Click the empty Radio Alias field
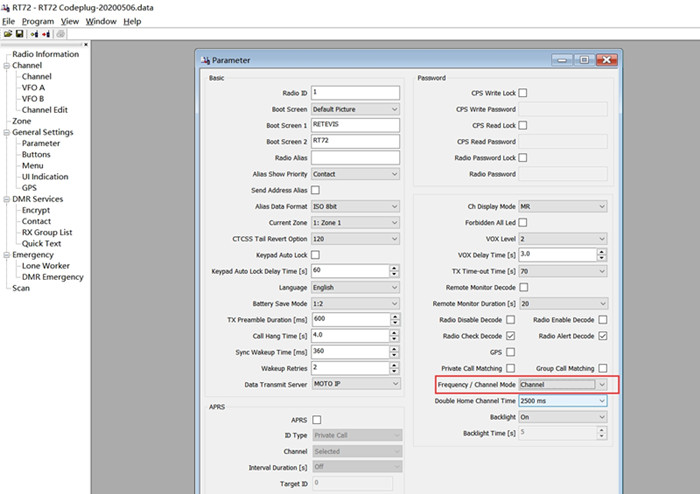Screen dimensions: 700x494 (355, 158)
